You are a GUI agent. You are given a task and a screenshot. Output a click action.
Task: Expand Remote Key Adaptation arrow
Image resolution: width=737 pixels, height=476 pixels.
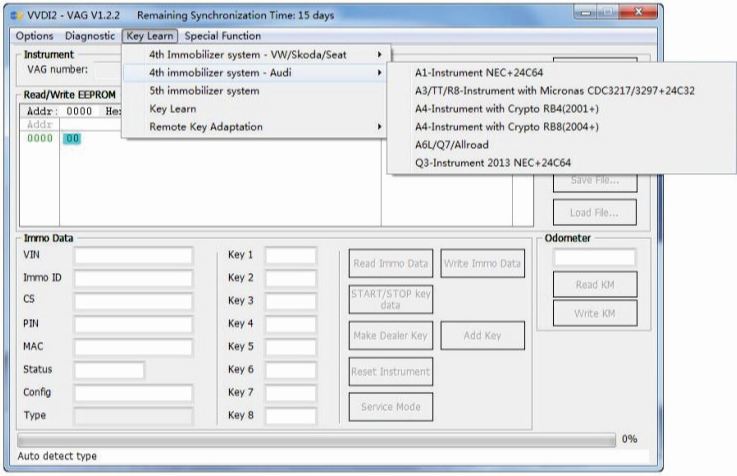[379, 127]
